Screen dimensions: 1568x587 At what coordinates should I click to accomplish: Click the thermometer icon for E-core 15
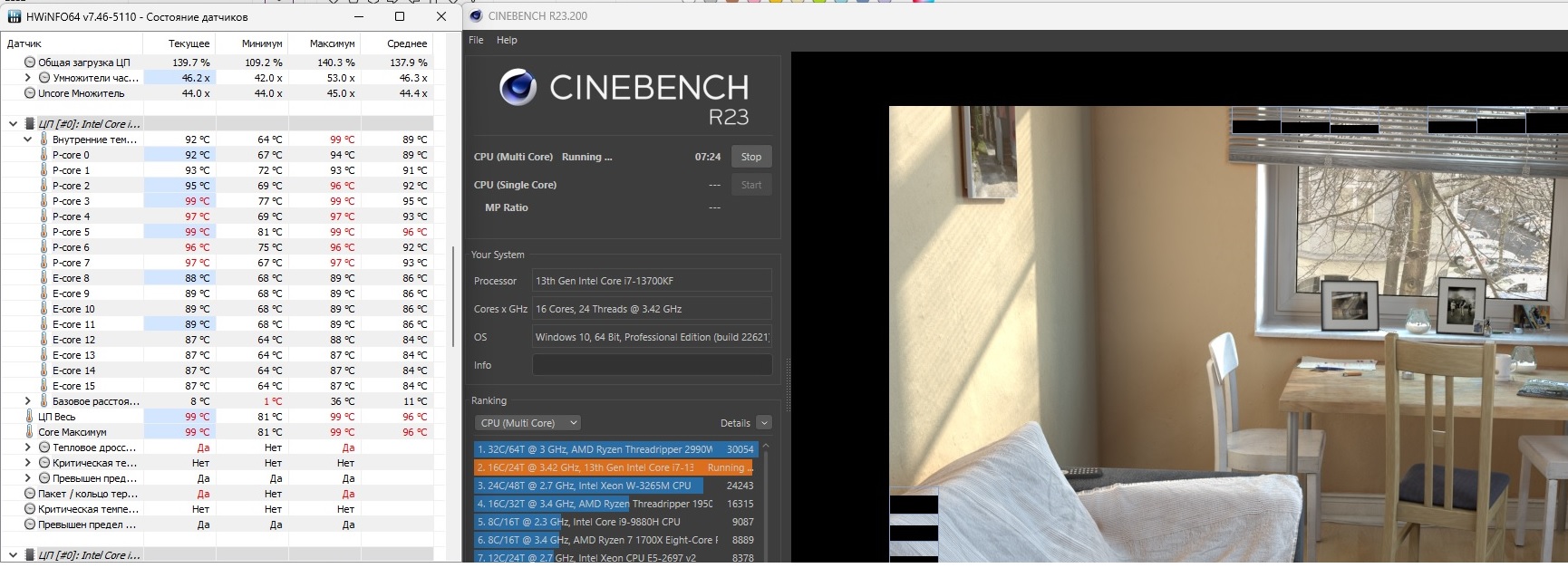(x=44, y=386)
